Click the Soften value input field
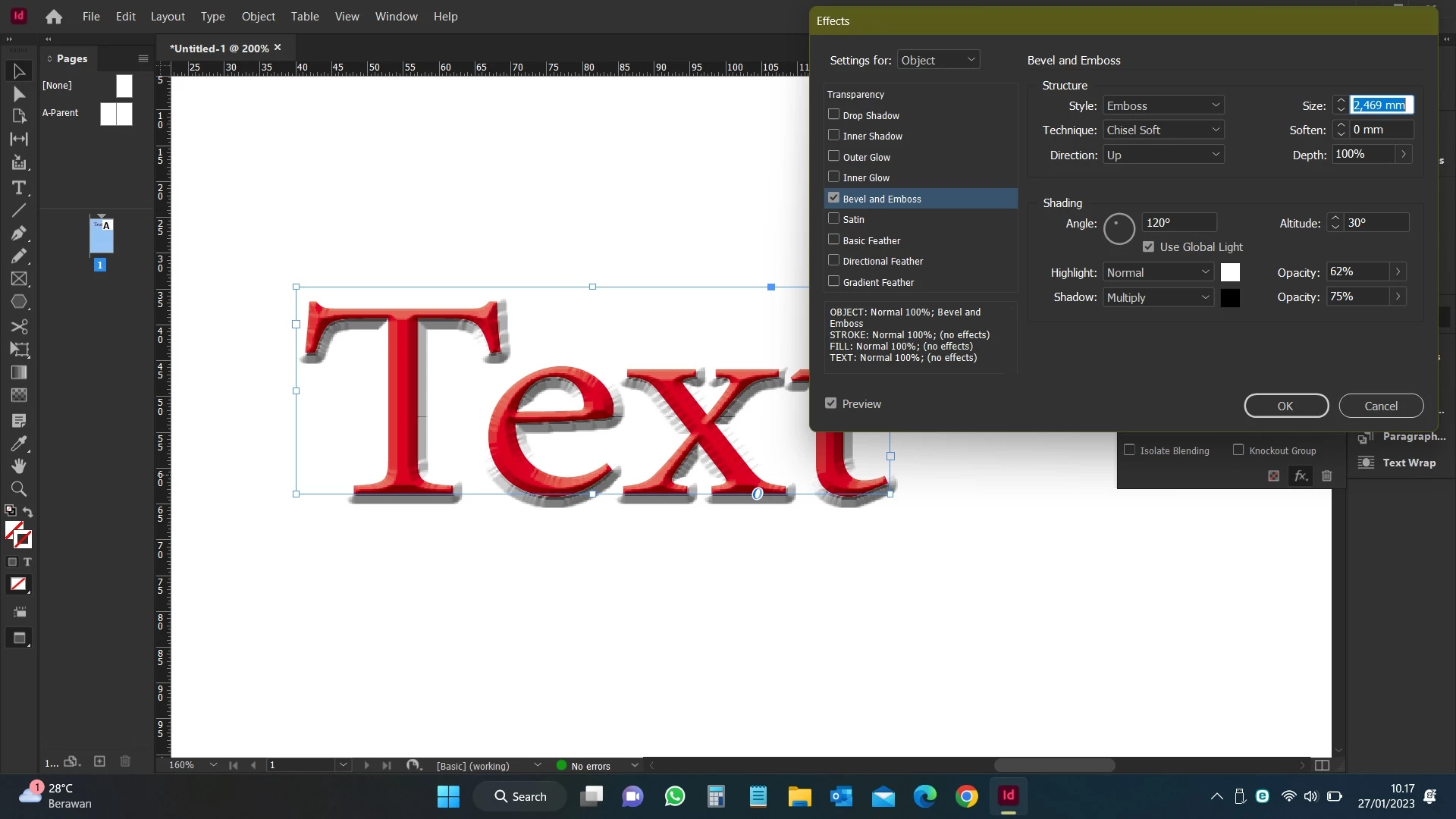The height and width of the screenshot is (819, 1456). pyautogui.click(x=1380, y=130)
